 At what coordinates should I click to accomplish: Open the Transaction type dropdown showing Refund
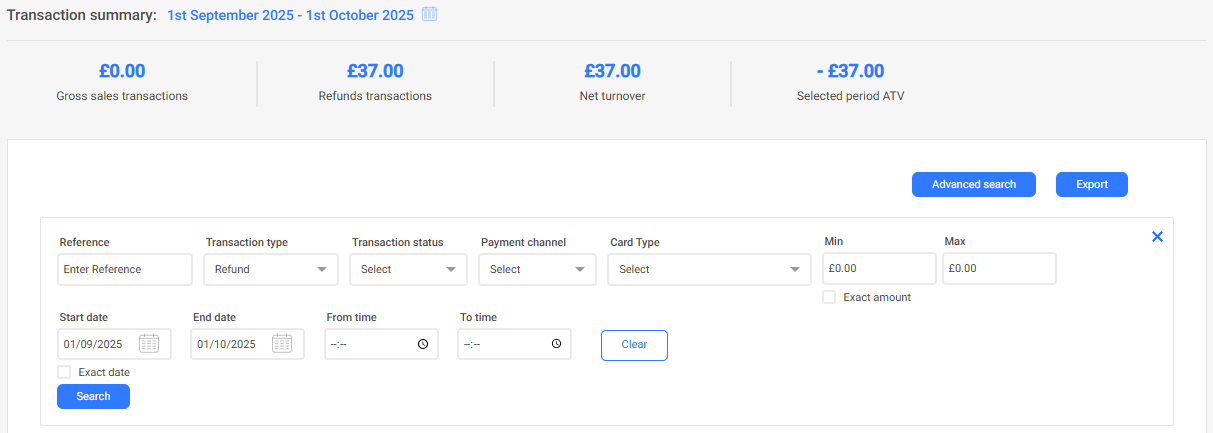click(x=270, y=269)
